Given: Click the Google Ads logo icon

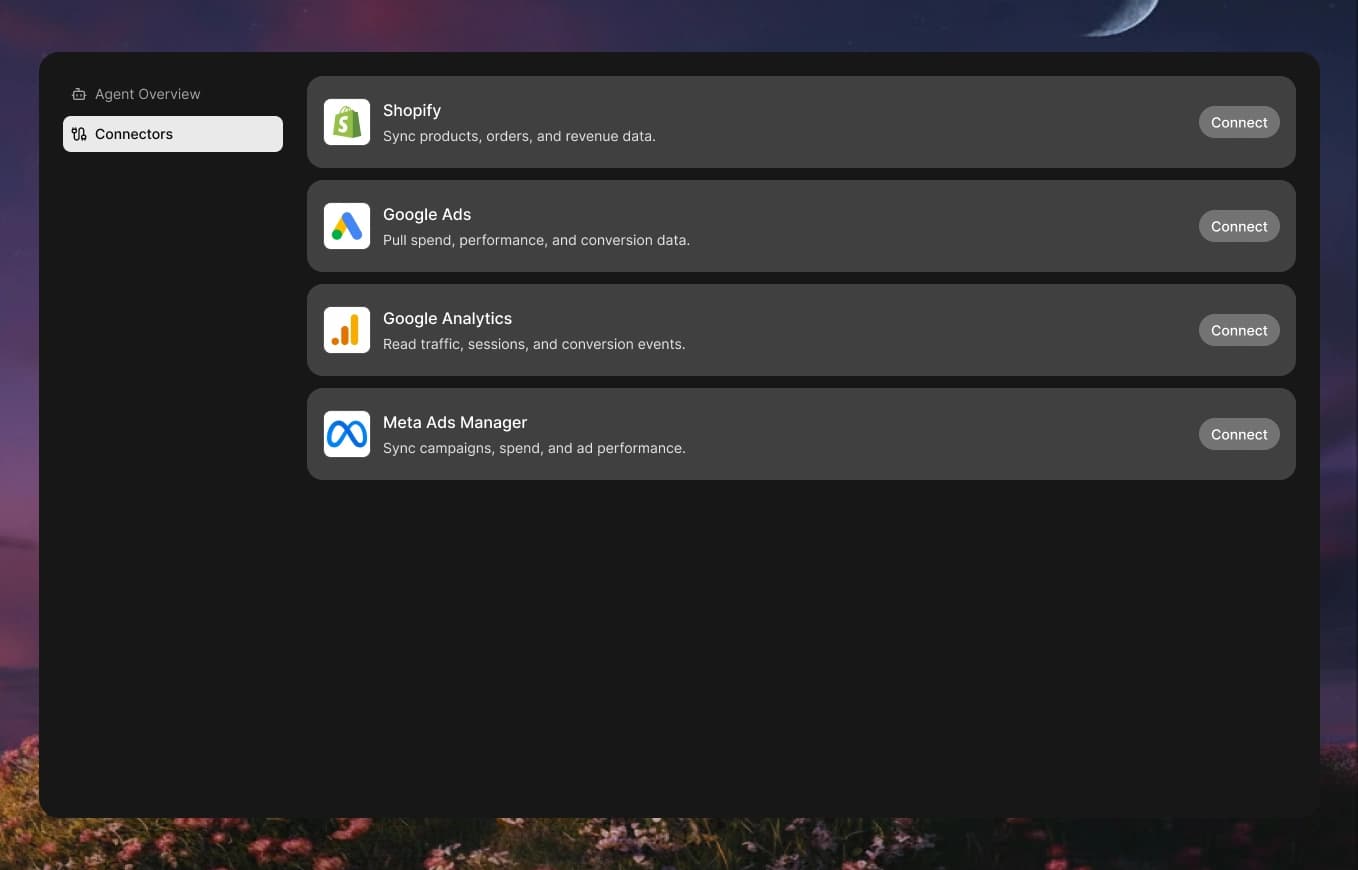Looking at the screenshot, I should 347,226.
